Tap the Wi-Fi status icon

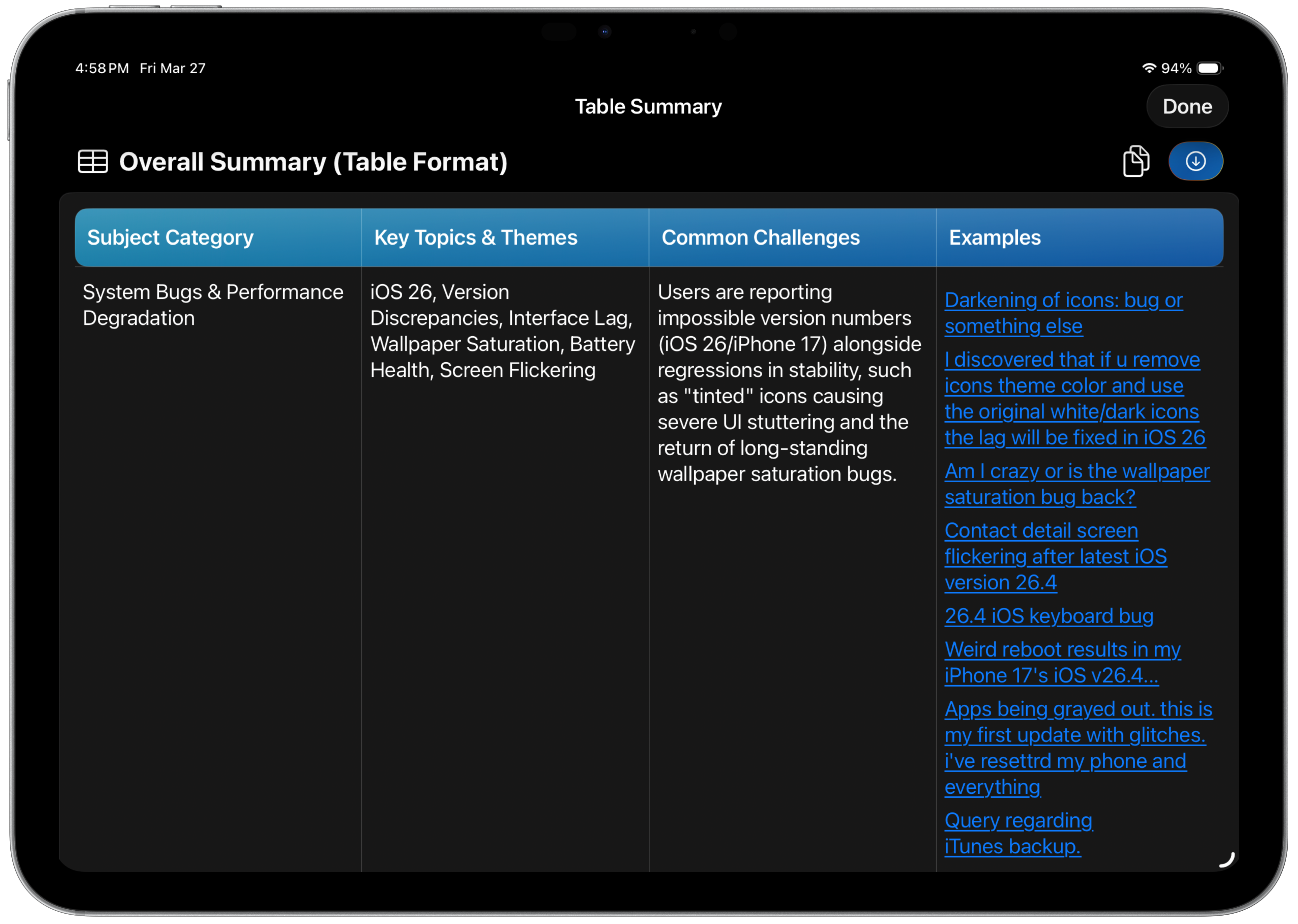(1149, 68)
